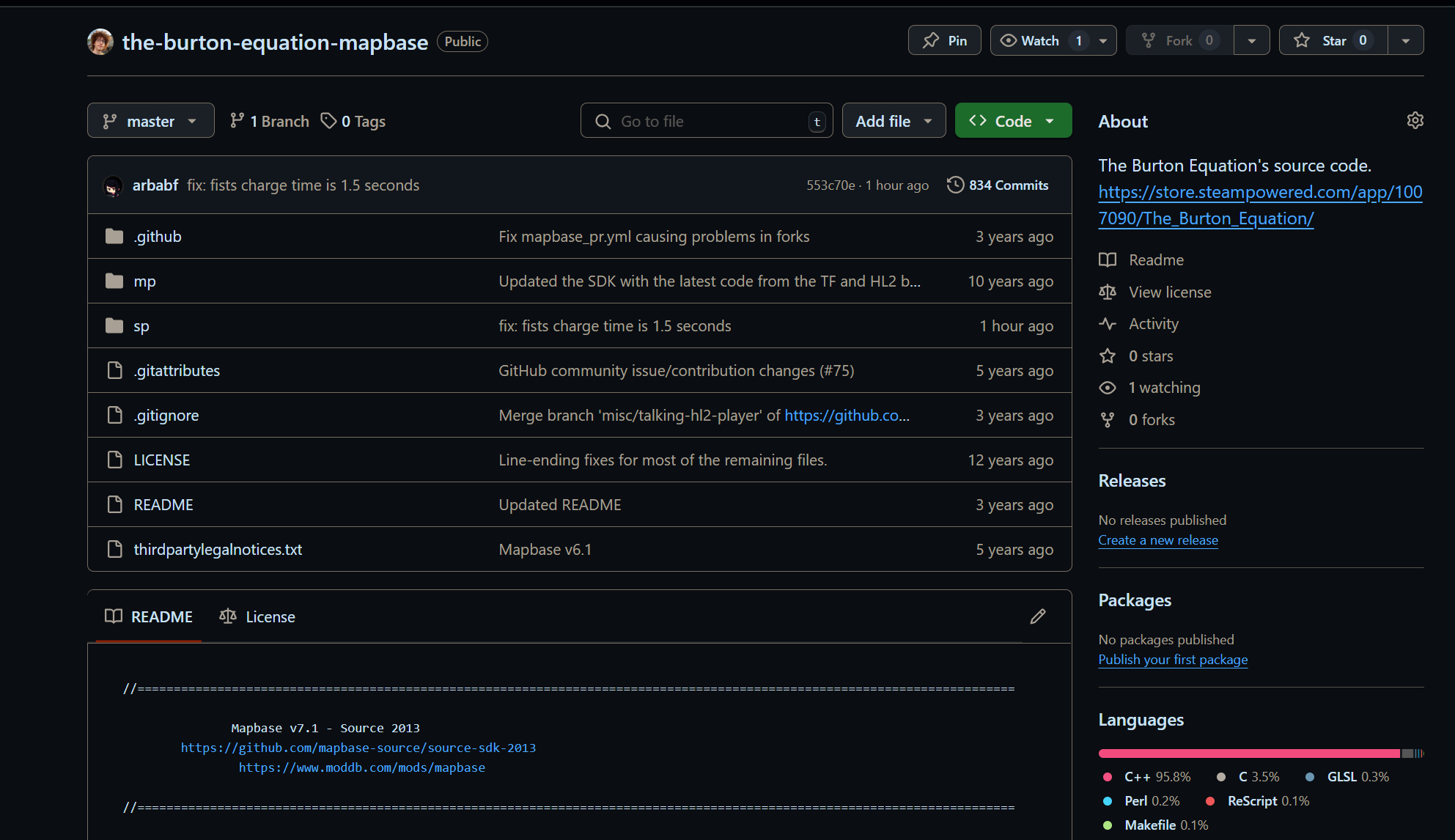Focus the Go to file search field
The image size is (1455, 840).
pyautogui.click(x=707, y=121)
